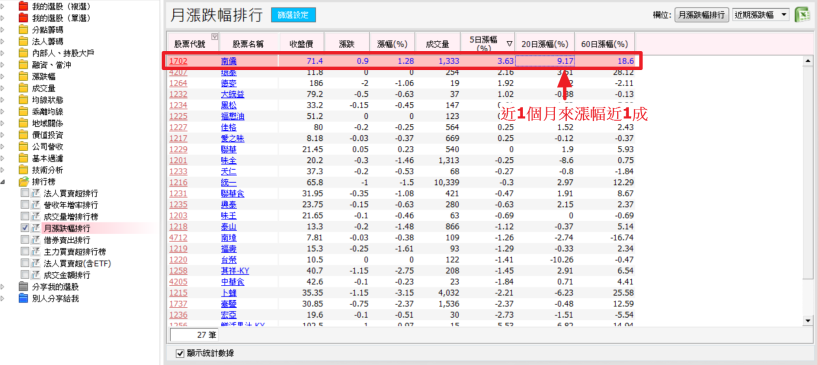Open stock code 1264 link
820x365 pixels.
pos(178,83)
